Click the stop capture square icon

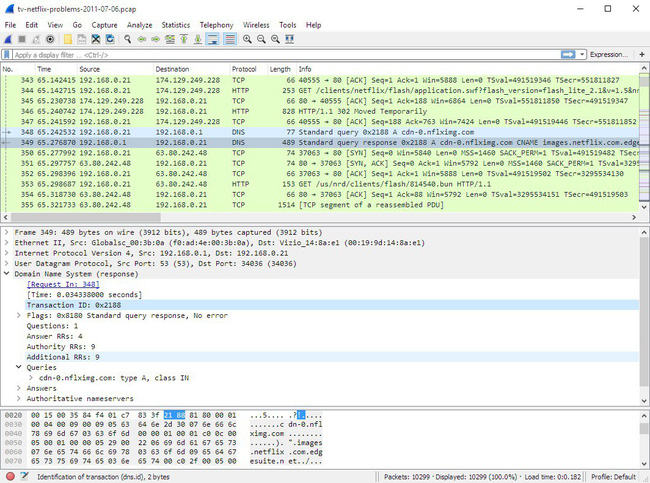(22, 39)
